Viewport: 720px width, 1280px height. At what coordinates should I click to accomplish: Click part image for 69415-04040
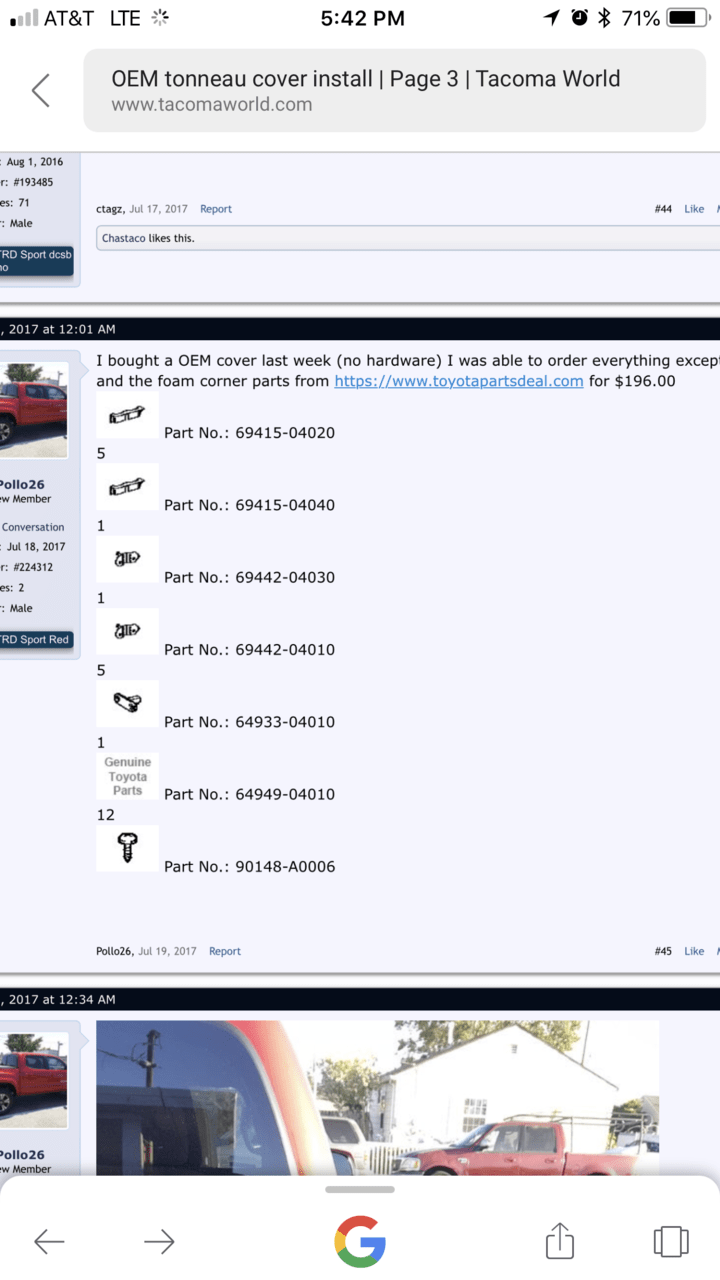127,486
